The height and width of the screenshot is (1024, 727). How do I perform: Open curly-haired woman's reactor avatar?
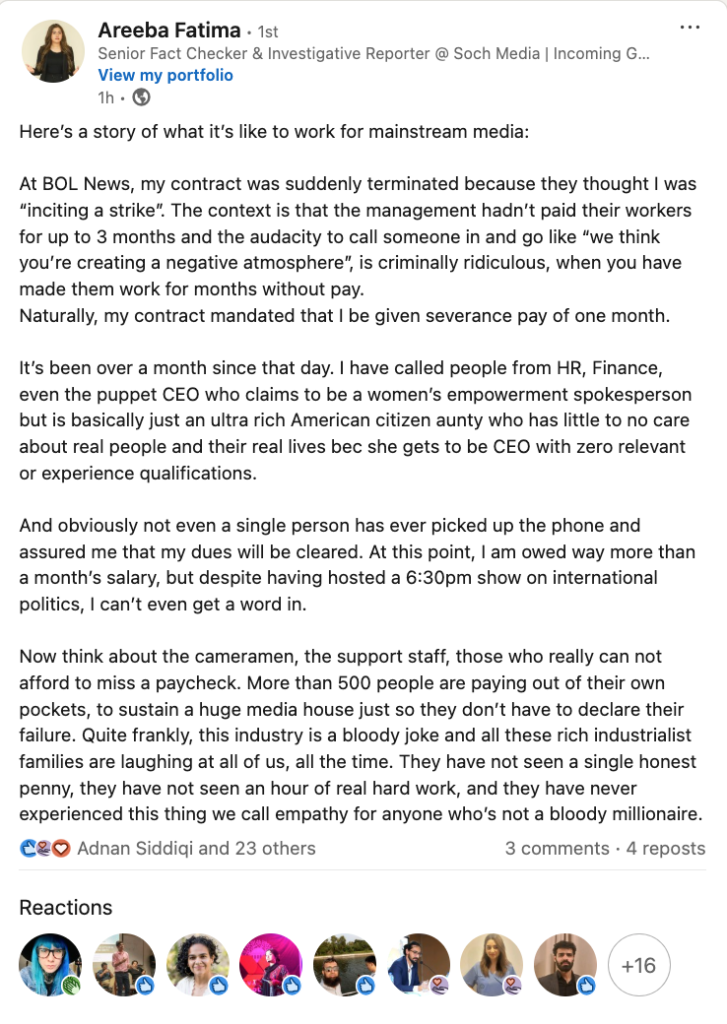pos(197,965)
